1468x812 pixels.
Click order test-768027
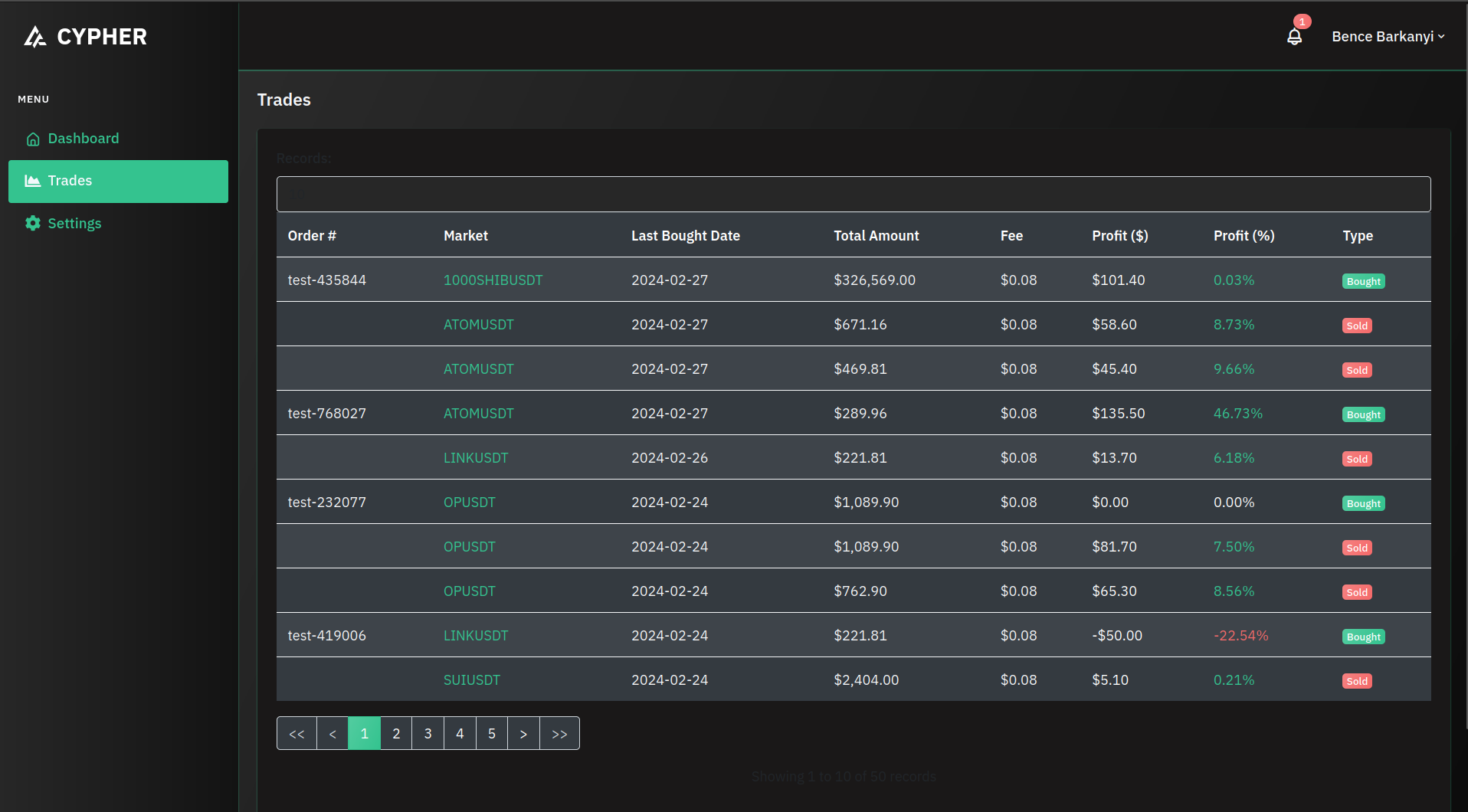pos(326,414)
